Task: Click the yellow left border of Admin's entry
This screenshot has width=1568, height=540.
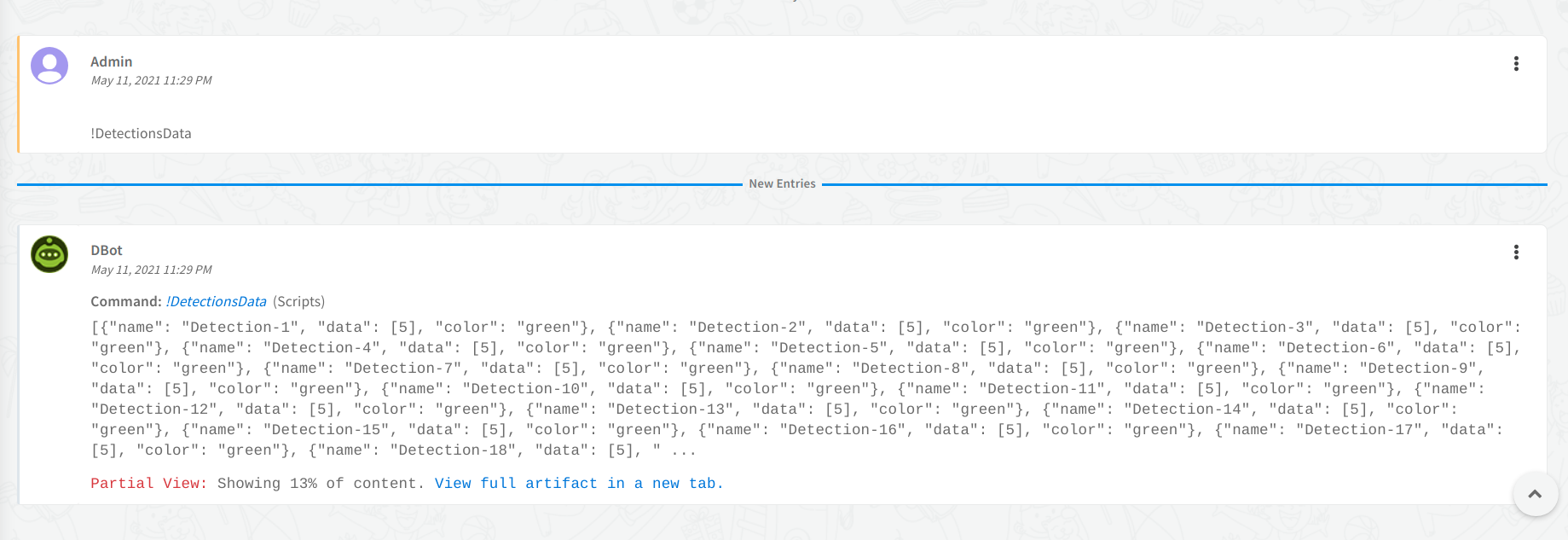Action: 18,95
